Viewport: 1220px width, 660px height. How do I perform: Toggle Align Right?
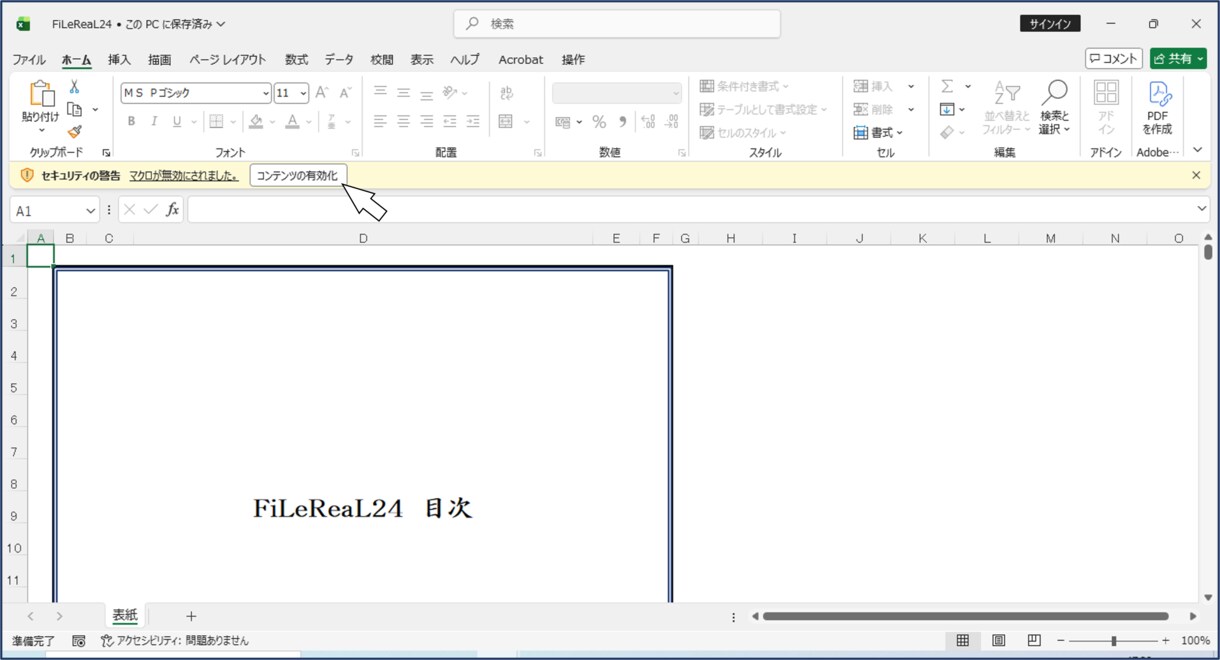click(x=427, y=122)
